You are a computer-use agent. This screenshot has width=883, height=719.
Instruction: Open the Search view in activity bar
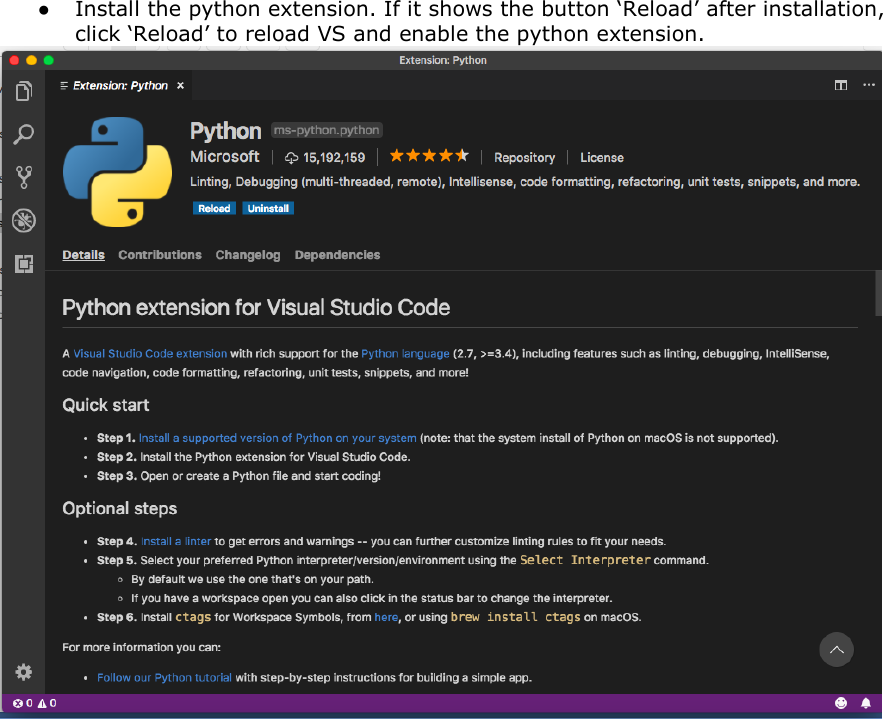(x=24, y=134)
